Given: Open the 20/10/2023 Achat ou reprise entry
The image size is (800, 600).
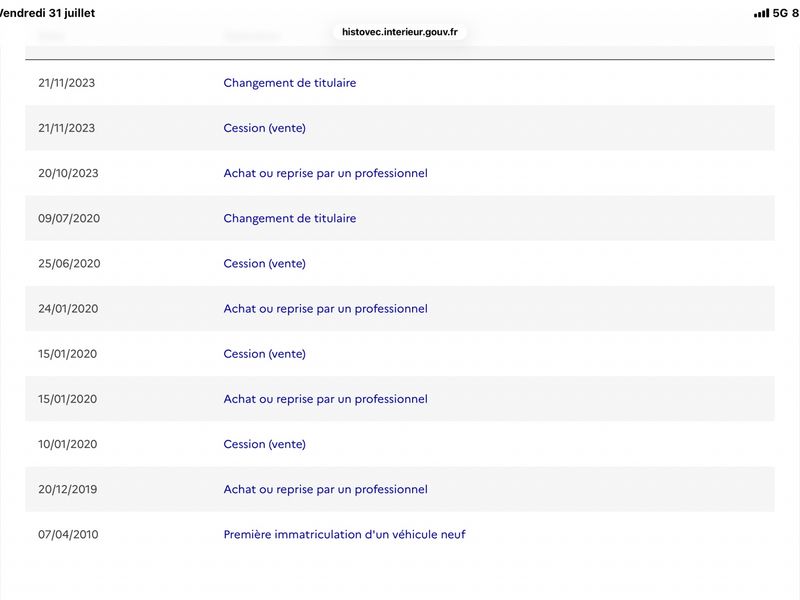Looking at the screenshot, I should 326,173.
